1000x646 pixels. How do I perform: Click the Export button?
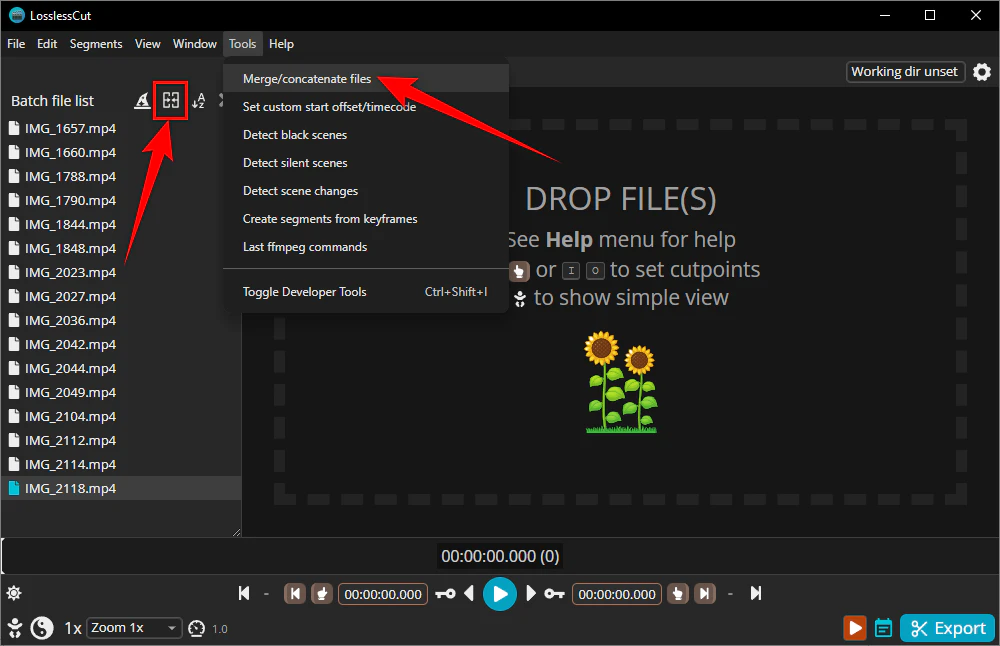click(948, 628)
